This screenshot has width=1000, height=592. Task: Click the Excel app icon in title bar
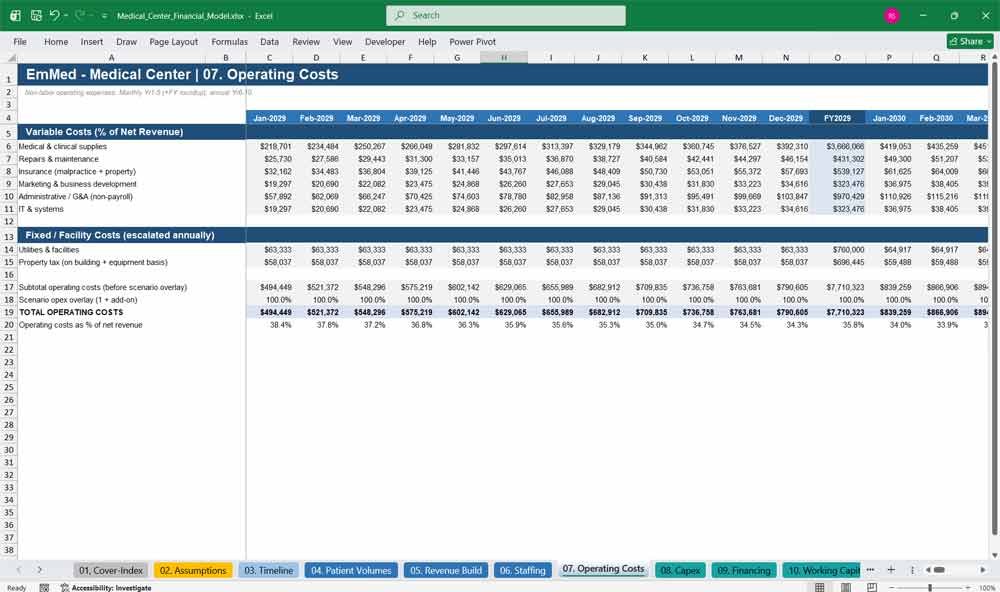(15, 15)
